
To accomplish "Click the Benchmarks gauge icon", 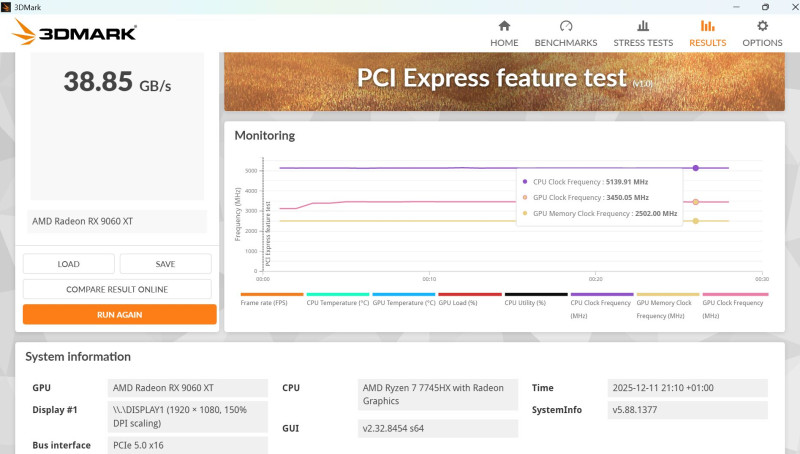I will pos(566,26).
